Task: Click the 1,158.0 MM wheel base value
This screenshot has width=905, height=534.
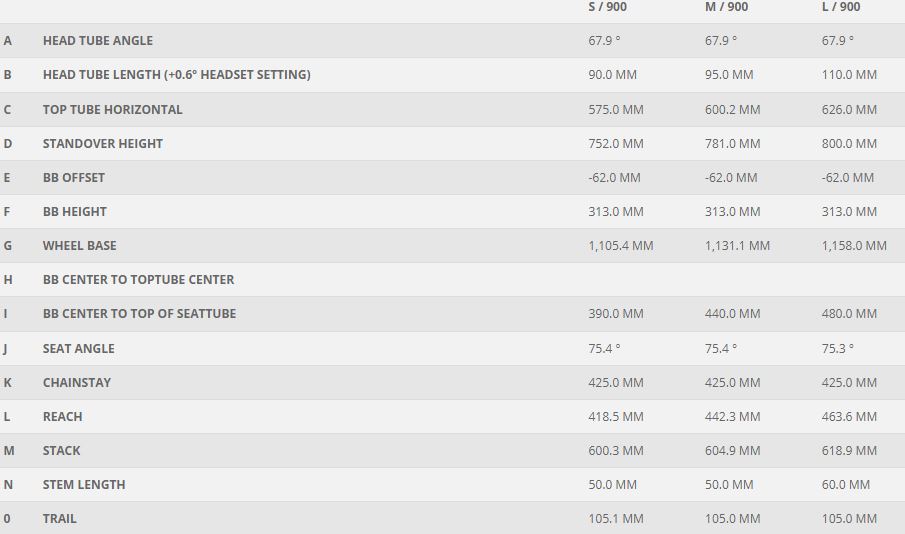Action: click(854, 245)
